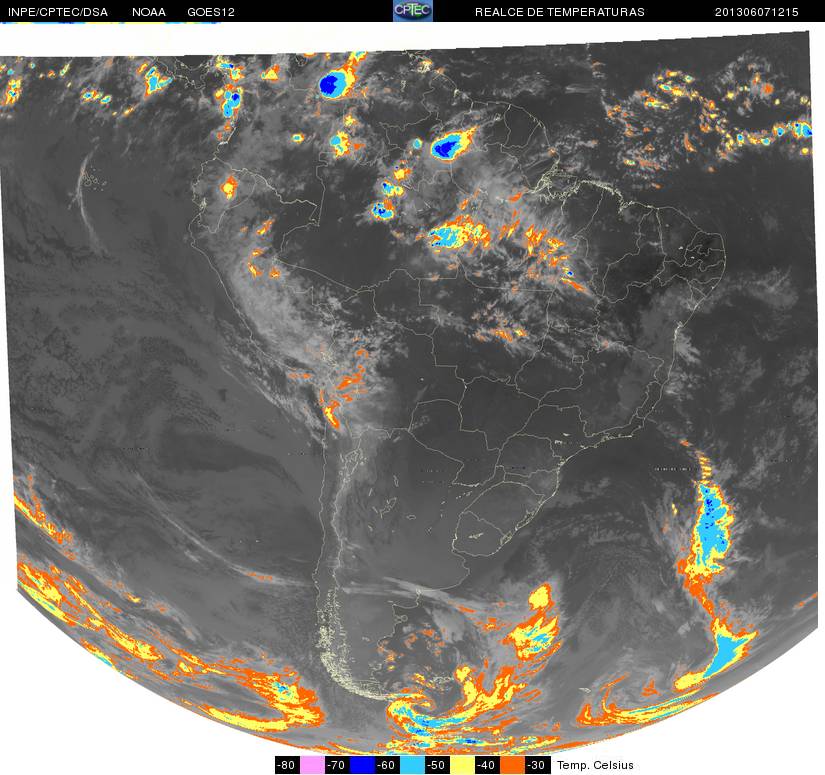Click the CPTEC logo in header
Viewport: 825px width, 775px height.
pos(413,11)
